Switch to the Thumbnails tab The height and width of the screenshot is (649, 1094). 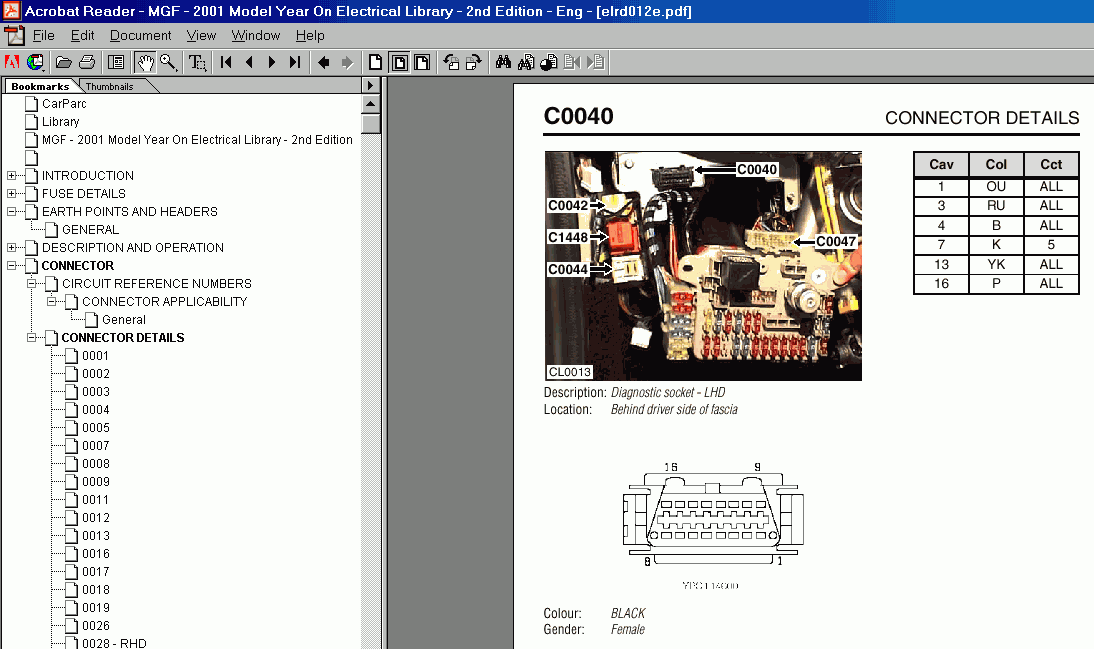[x=110, y=87]
